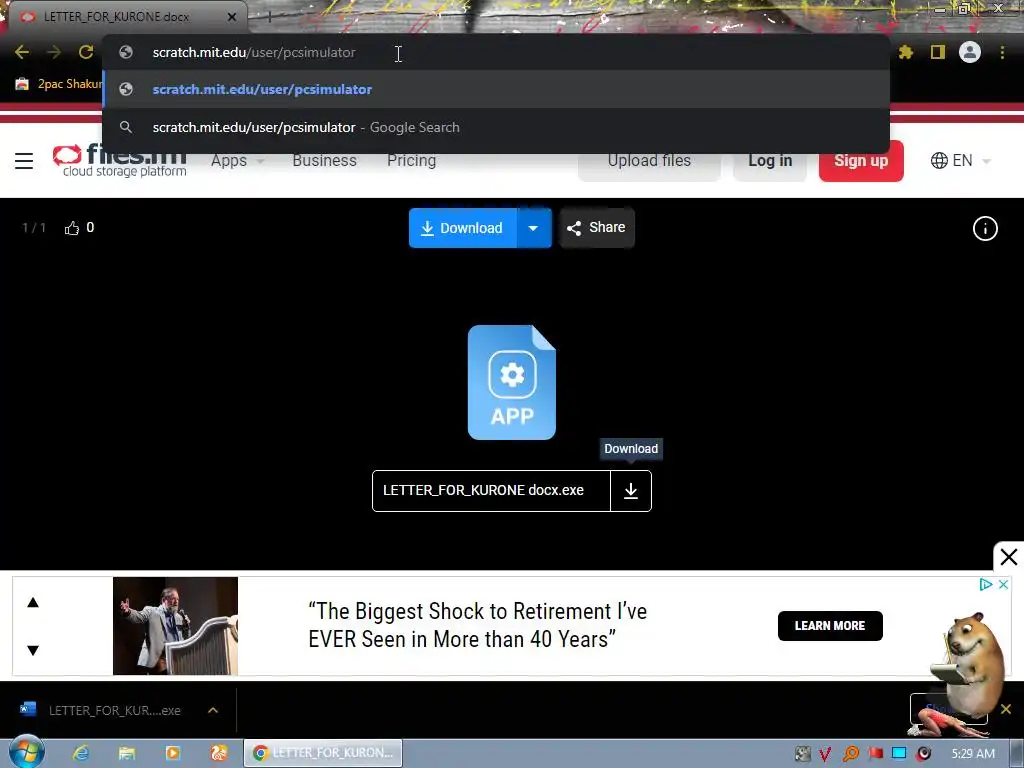Click the Upload files button

(x=649, y=161)
